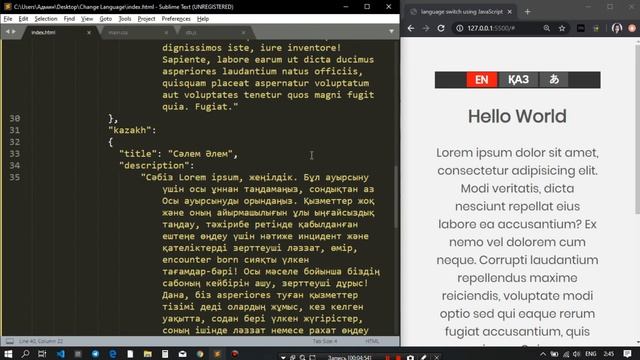The image size is (640, 360).
Task: Go back in the browser
Action: (x=411, y=28)
